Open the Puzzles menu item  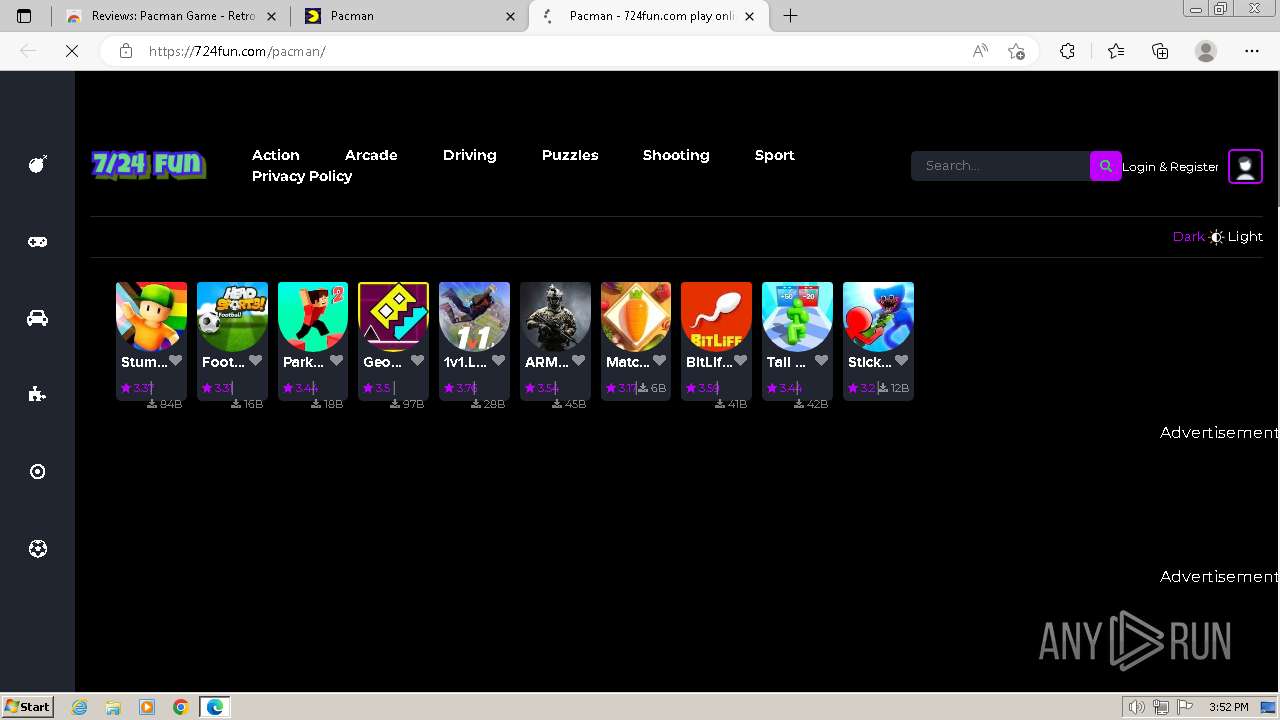pyautogui.click(x=570, y=155)
